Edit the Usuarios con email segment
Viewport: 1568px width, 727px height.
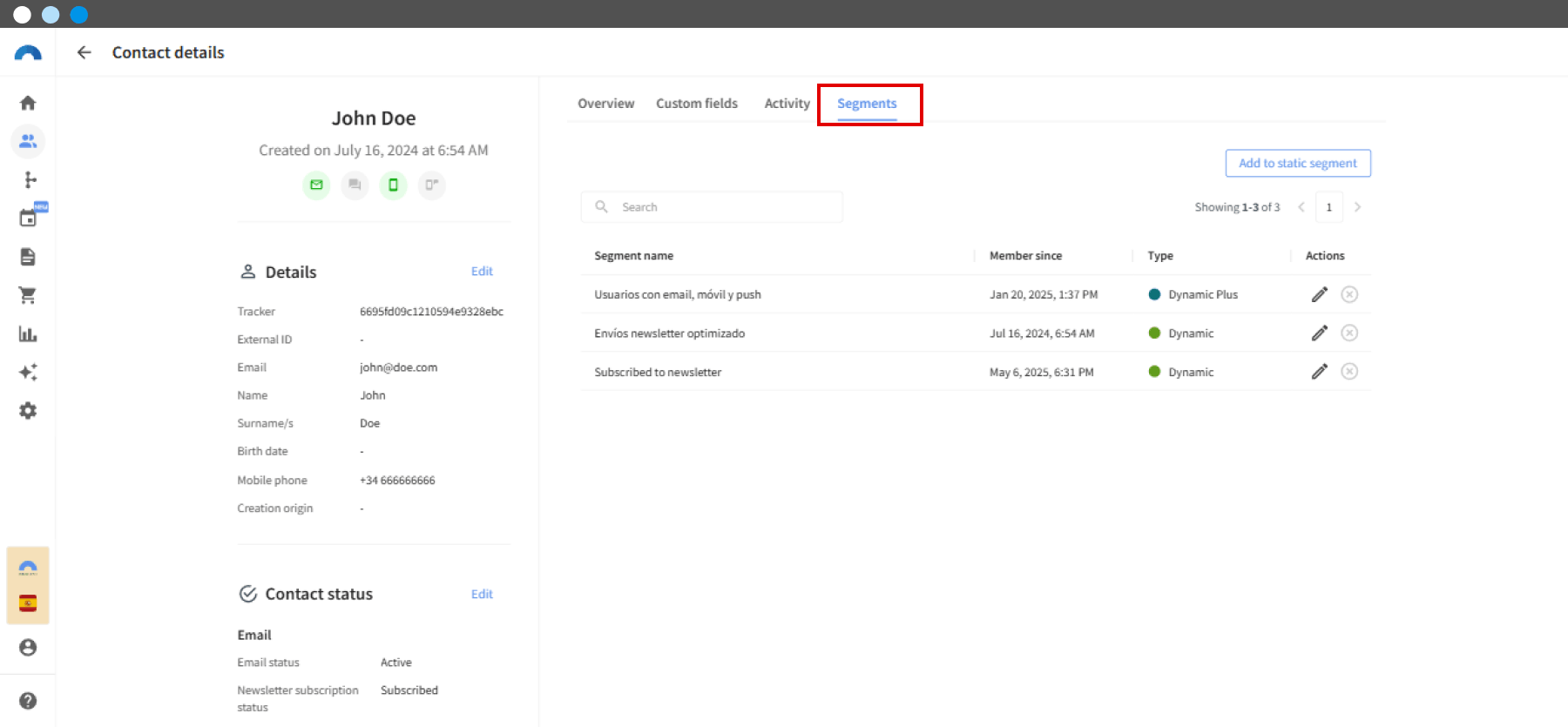(x=1319, y=294)
